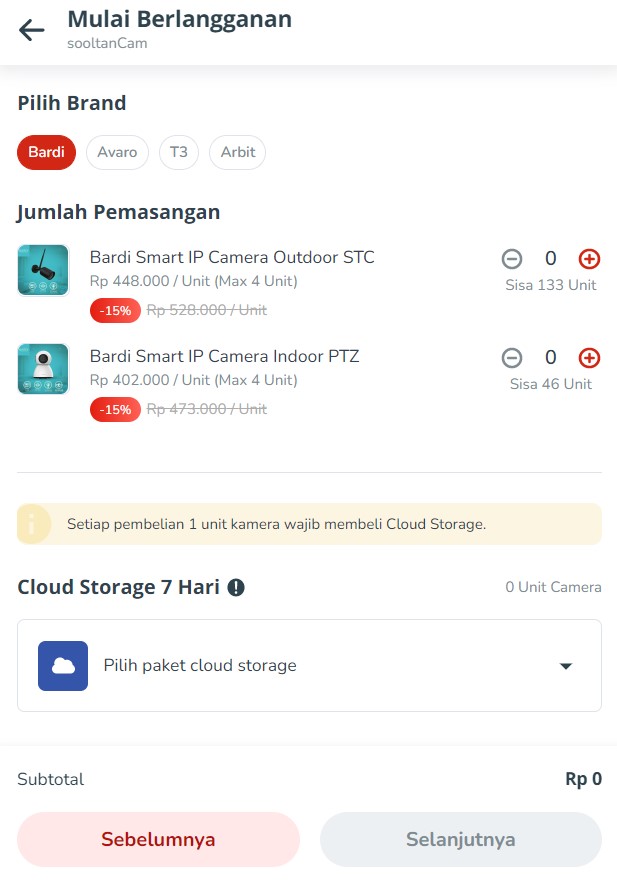This screenshot has width=617, height=881.
Task: Click the Bardi Smart IP Camera Outdoor STC title
Action: (232, 257)
